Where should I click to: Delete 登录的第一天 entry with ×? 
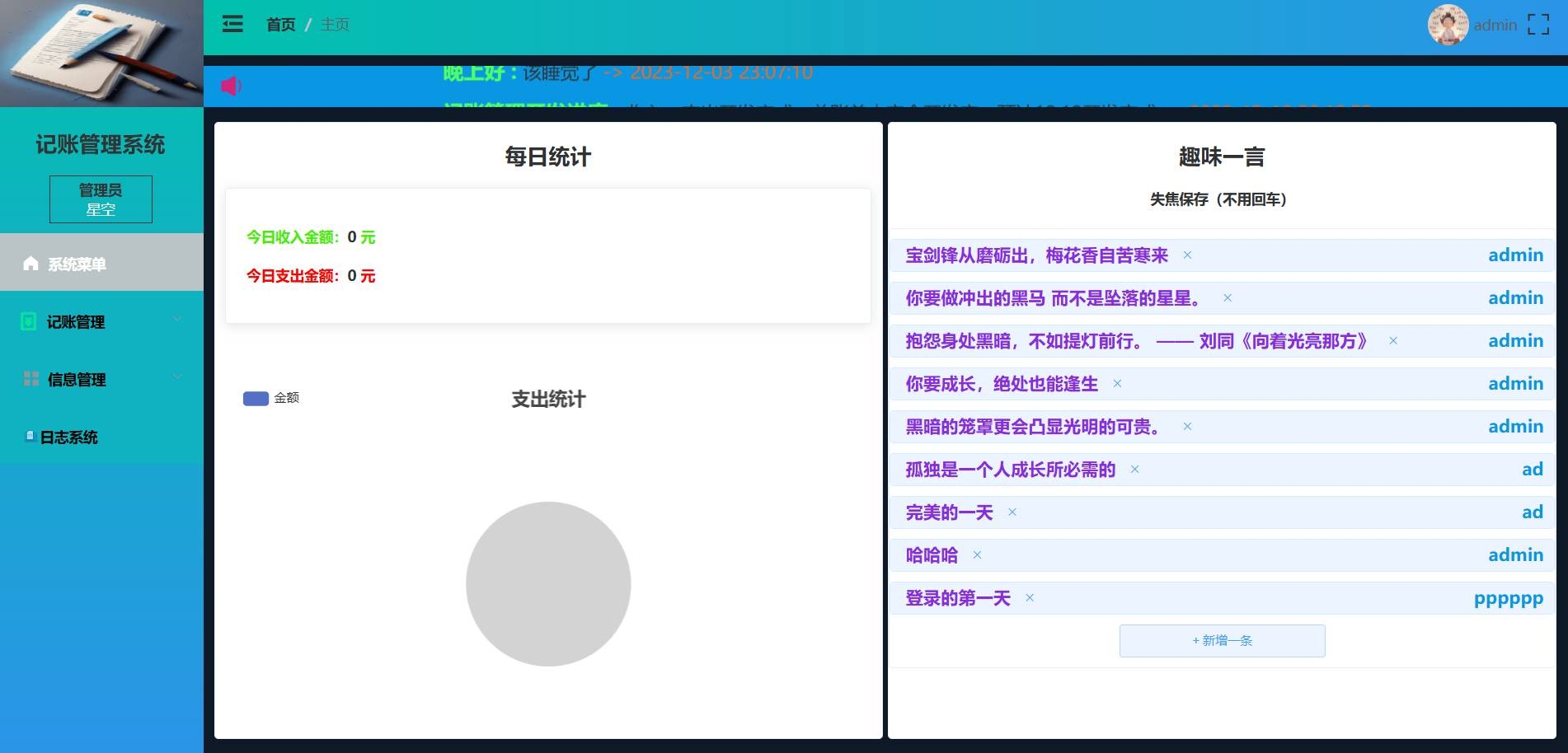pyautogui.click(x=1029, y=598)
